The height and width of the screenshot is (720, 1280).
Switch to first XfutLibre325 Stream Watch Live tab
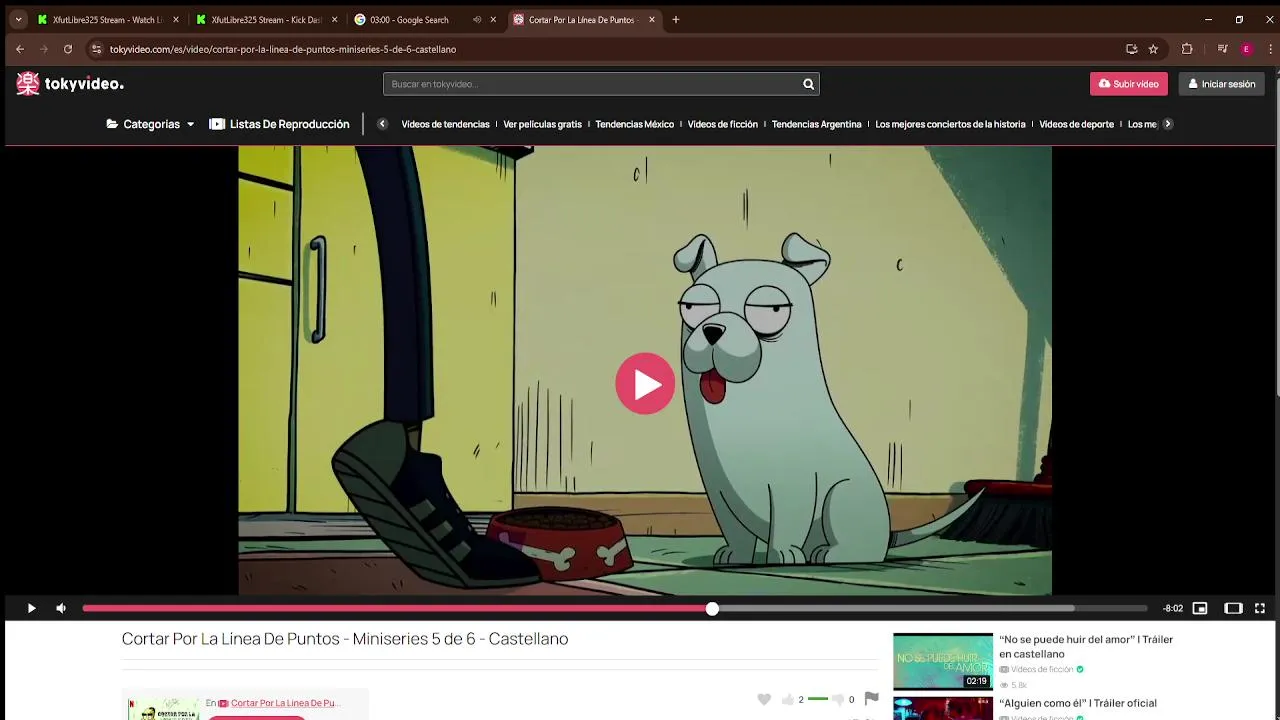pos(108,20)
